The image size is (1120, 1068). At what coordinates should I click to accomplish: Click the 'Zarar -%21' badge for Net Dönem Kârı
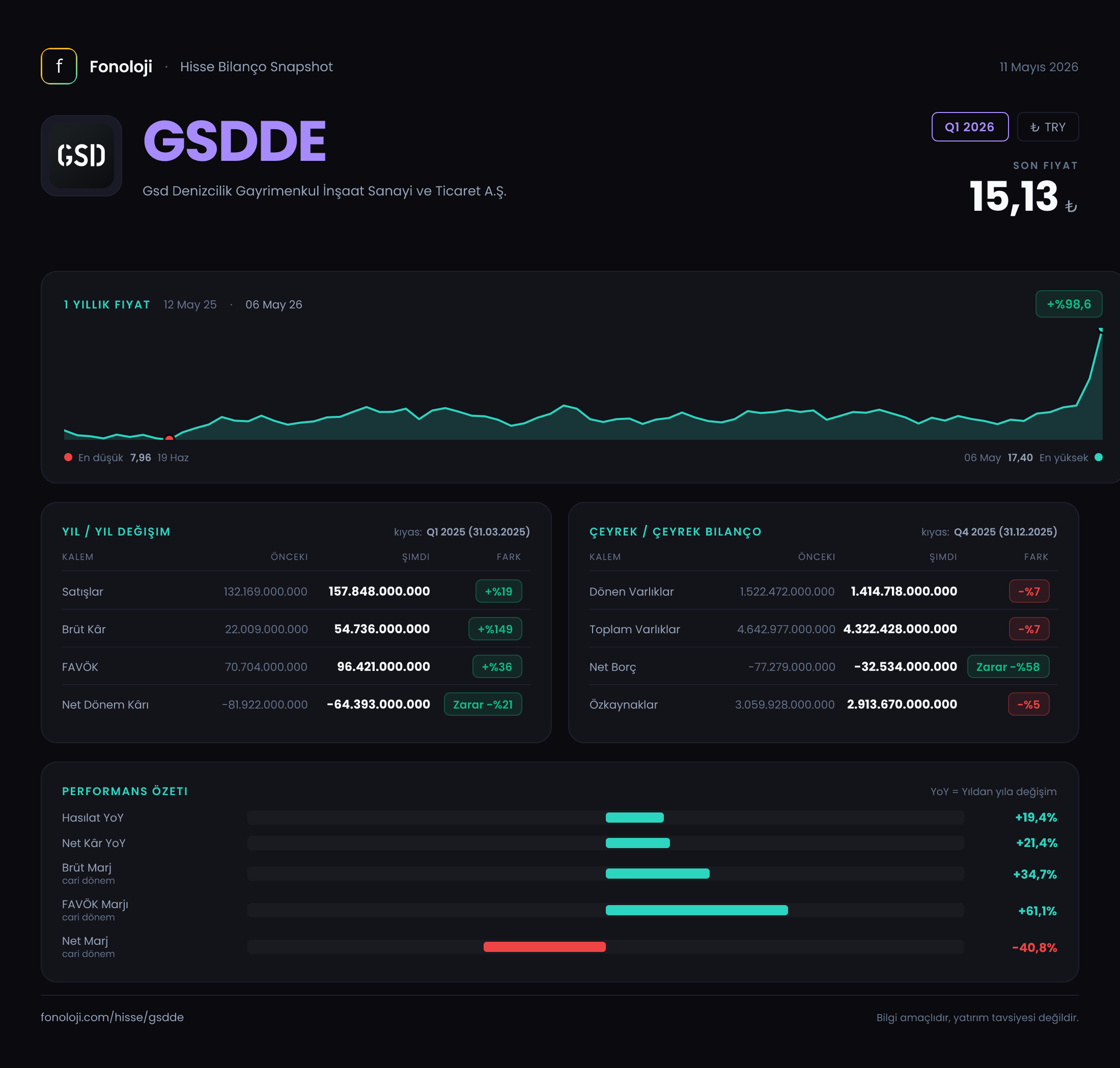pyautogui.click(x=483, y=704)
